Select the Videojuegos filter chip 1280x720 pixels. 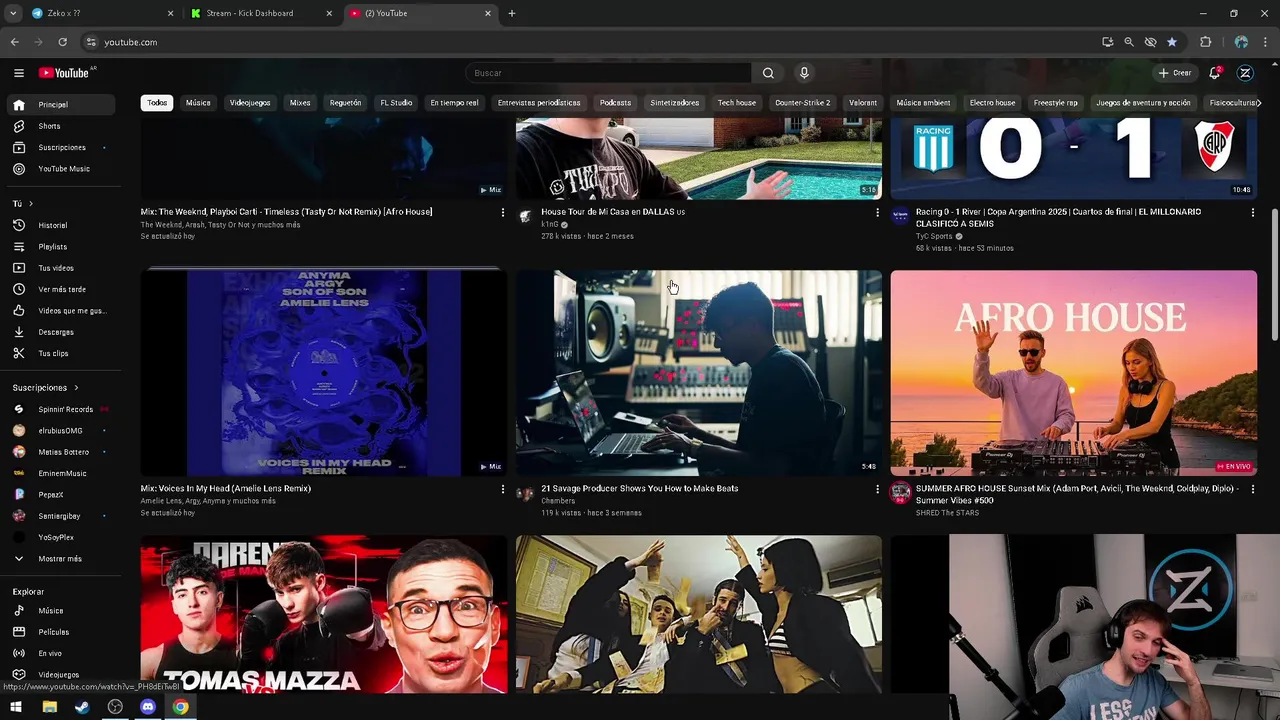(250, 103)
